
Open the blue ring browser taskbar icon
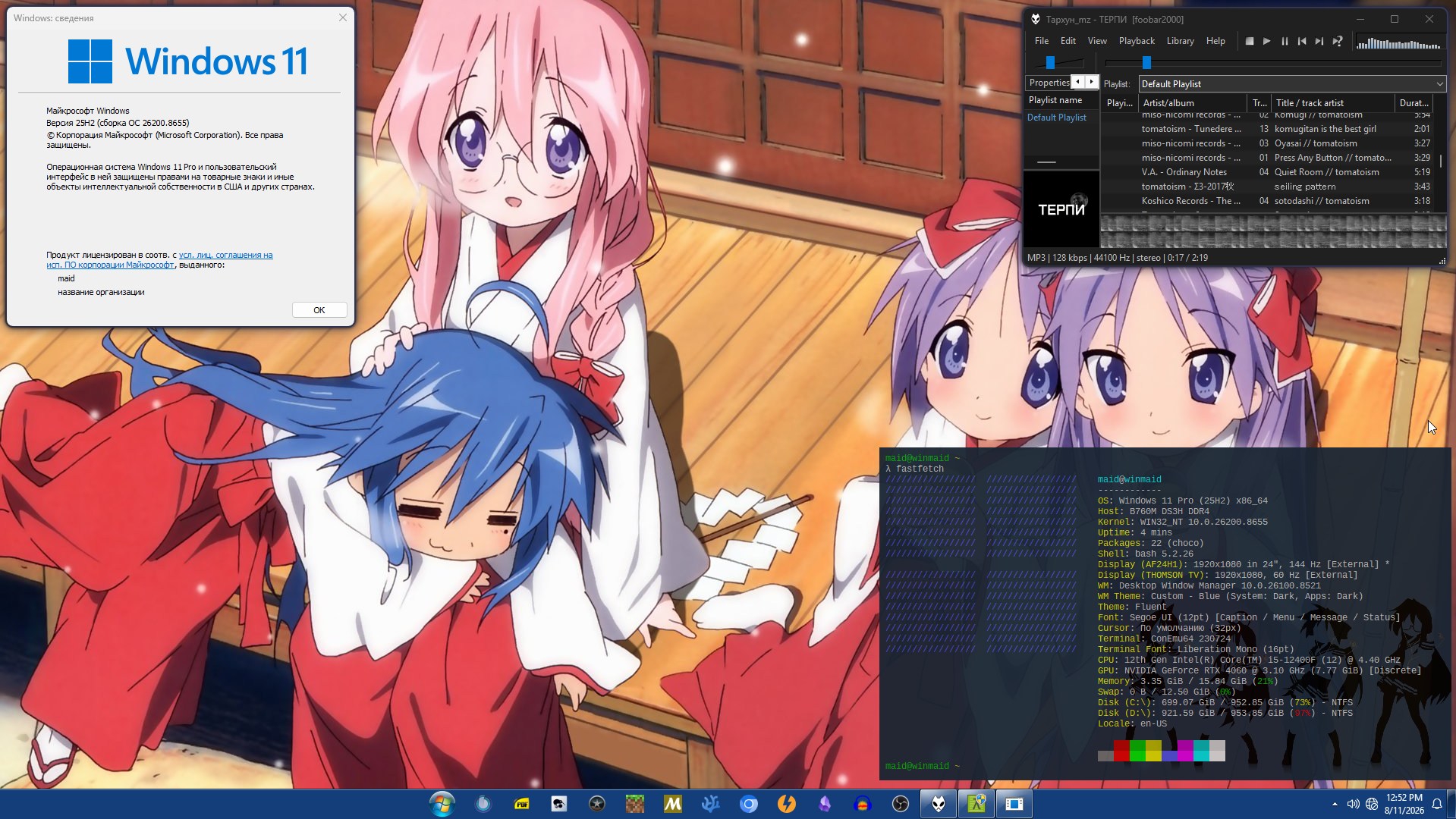(749, 804)
